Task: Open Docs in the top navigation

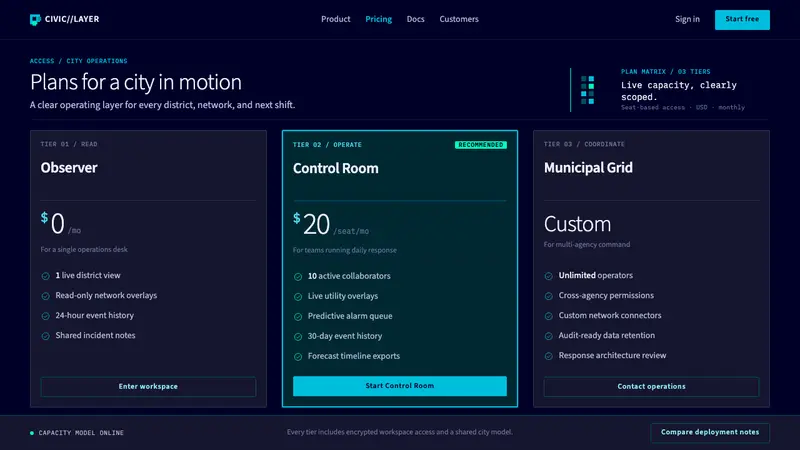Action: click(415, 19)
